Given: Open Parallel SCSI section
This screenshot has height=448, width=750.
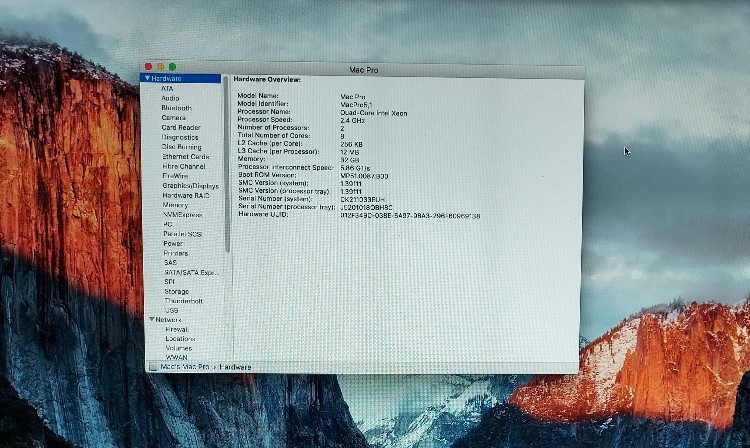Looking at the screenshot, I should [x=182, y=234].
